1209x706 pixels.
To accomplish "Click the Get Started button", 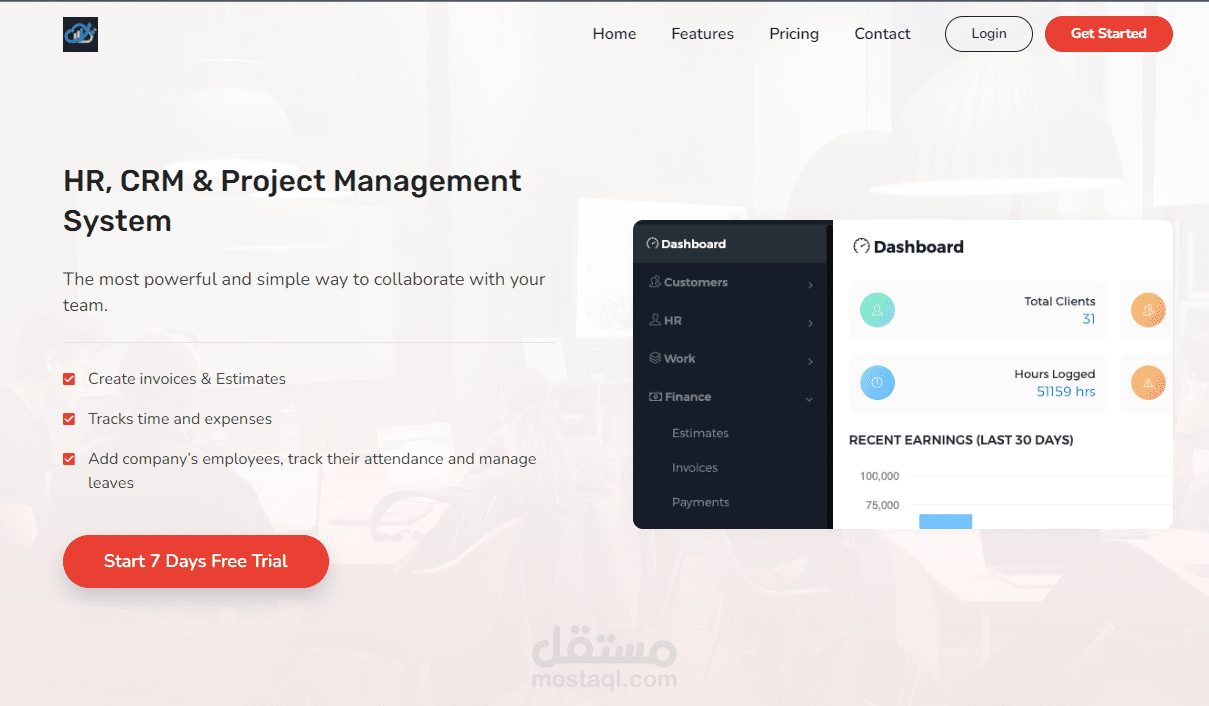I will (1108, 33).
